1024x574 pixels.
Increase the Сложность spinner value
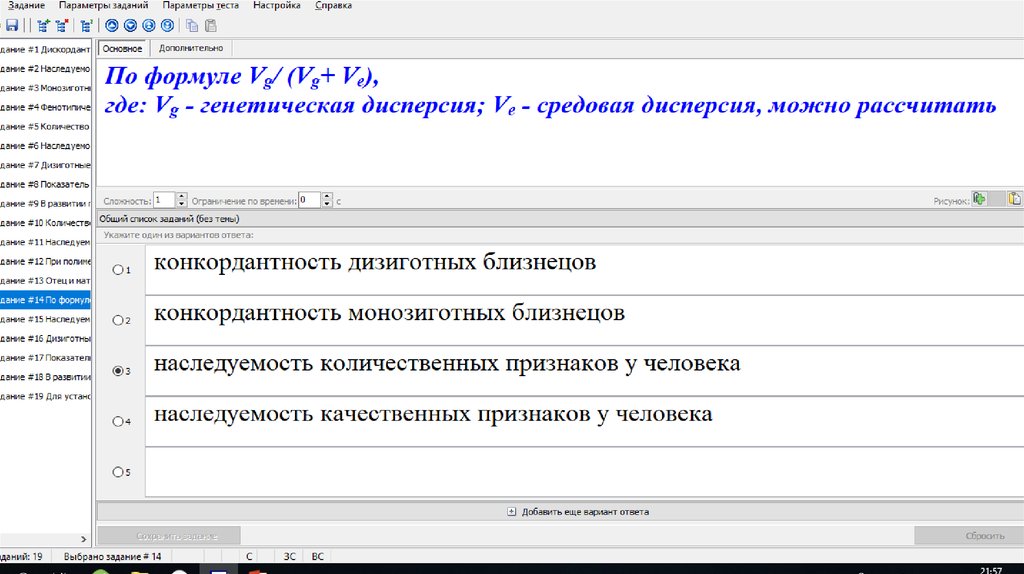(x=182, y=196)
